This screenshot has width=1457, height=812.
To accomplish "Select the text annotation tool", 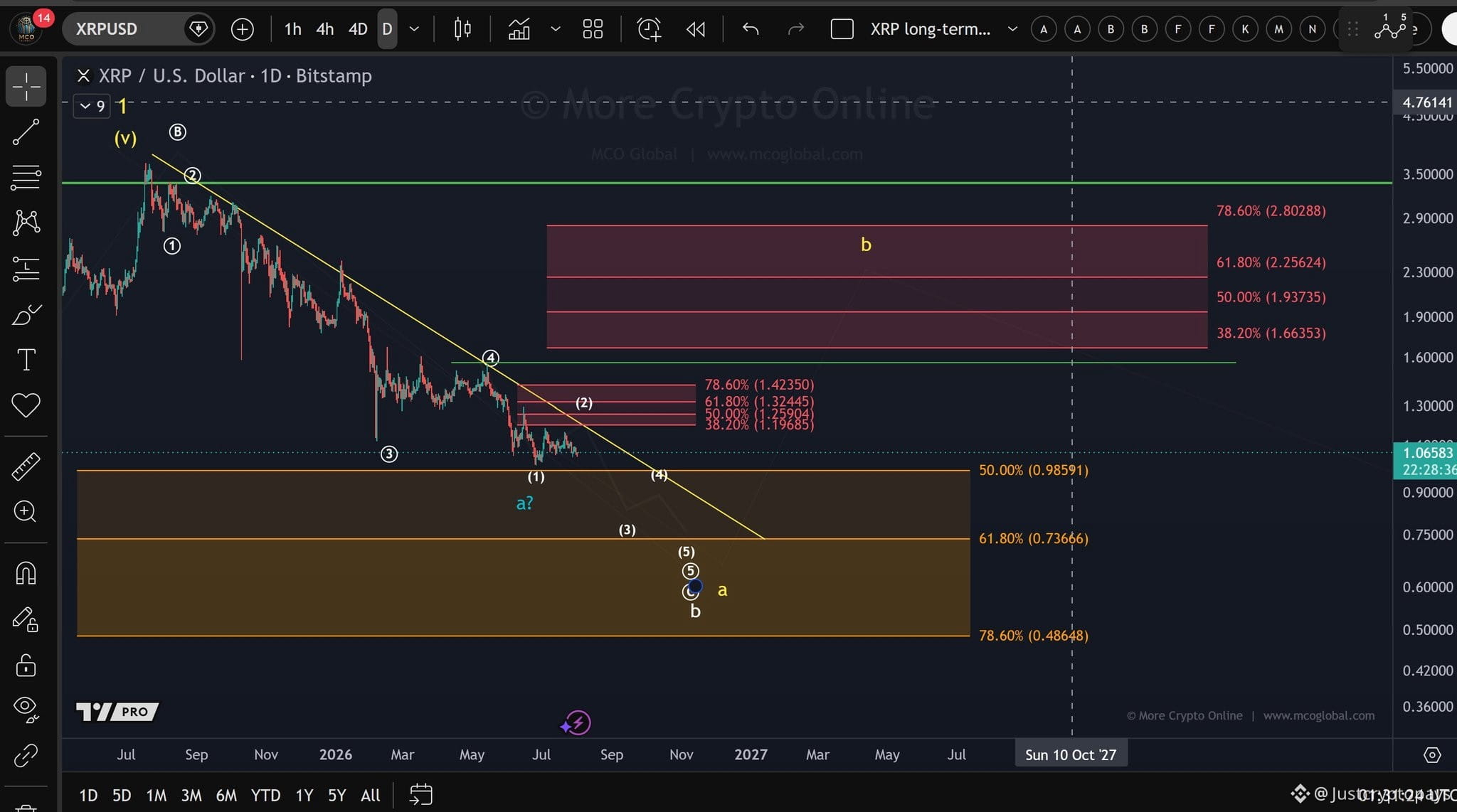I will pos(26,360).
